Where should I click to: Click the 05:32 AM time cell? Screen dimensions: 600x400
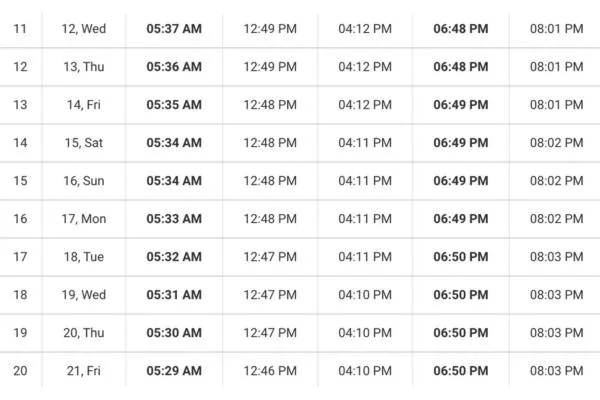[174, 257]
